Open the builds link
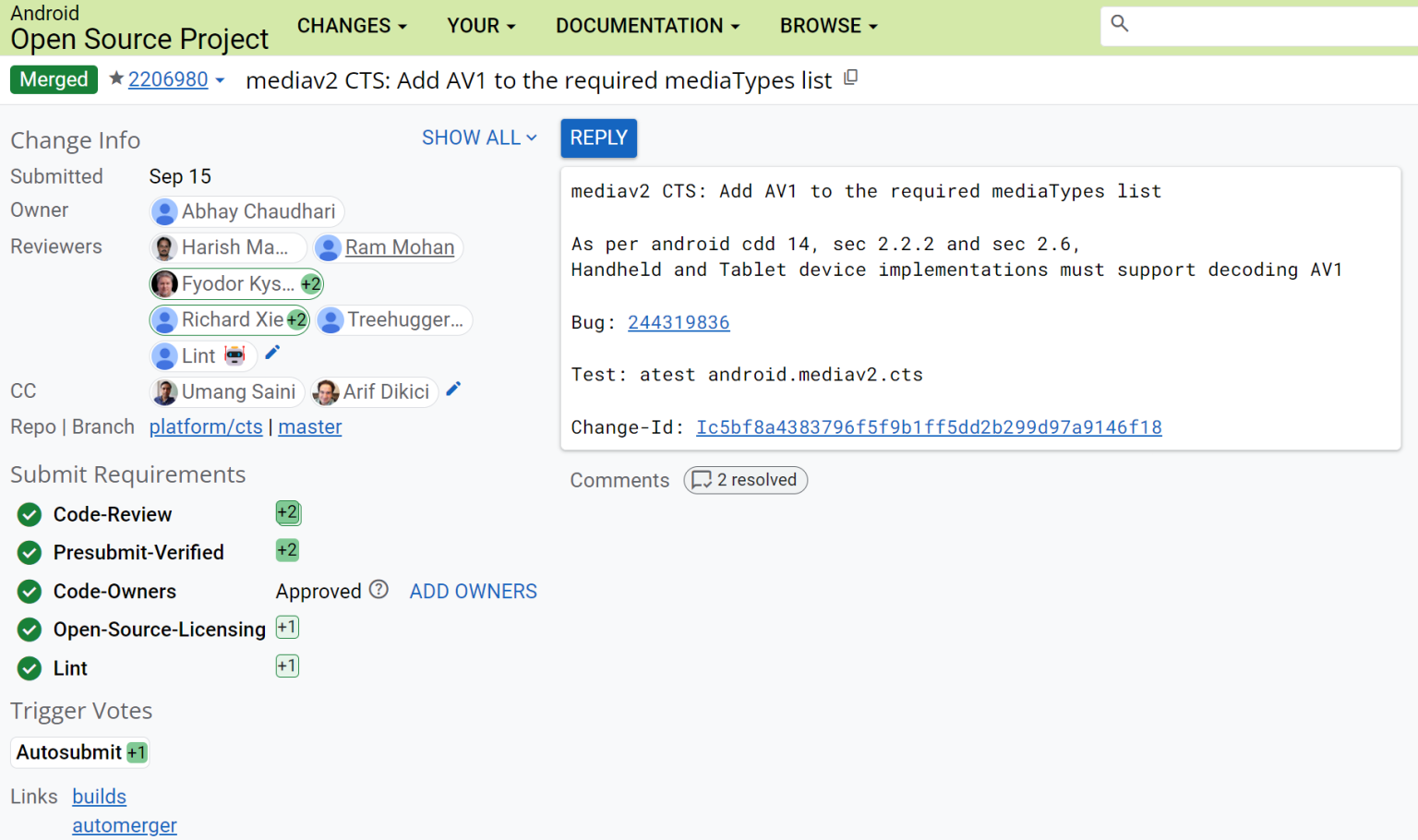 pos(99,797)
